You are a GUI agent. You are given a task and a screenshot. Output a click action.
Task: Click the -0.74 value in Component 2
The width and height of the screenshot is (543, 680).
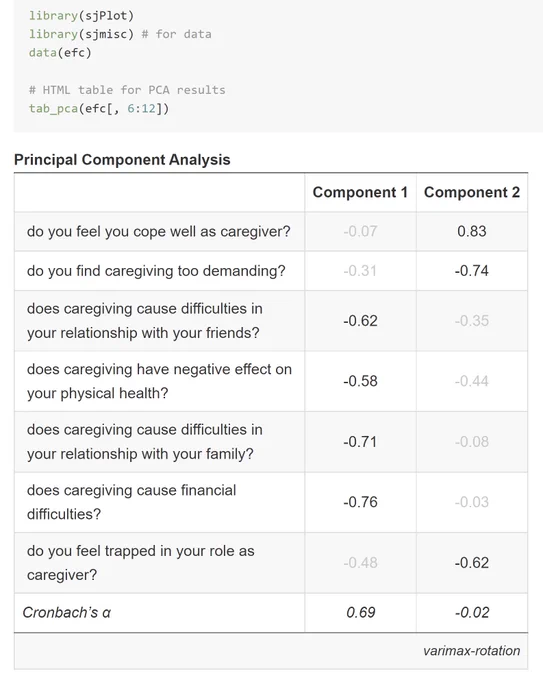pos(472,271)
